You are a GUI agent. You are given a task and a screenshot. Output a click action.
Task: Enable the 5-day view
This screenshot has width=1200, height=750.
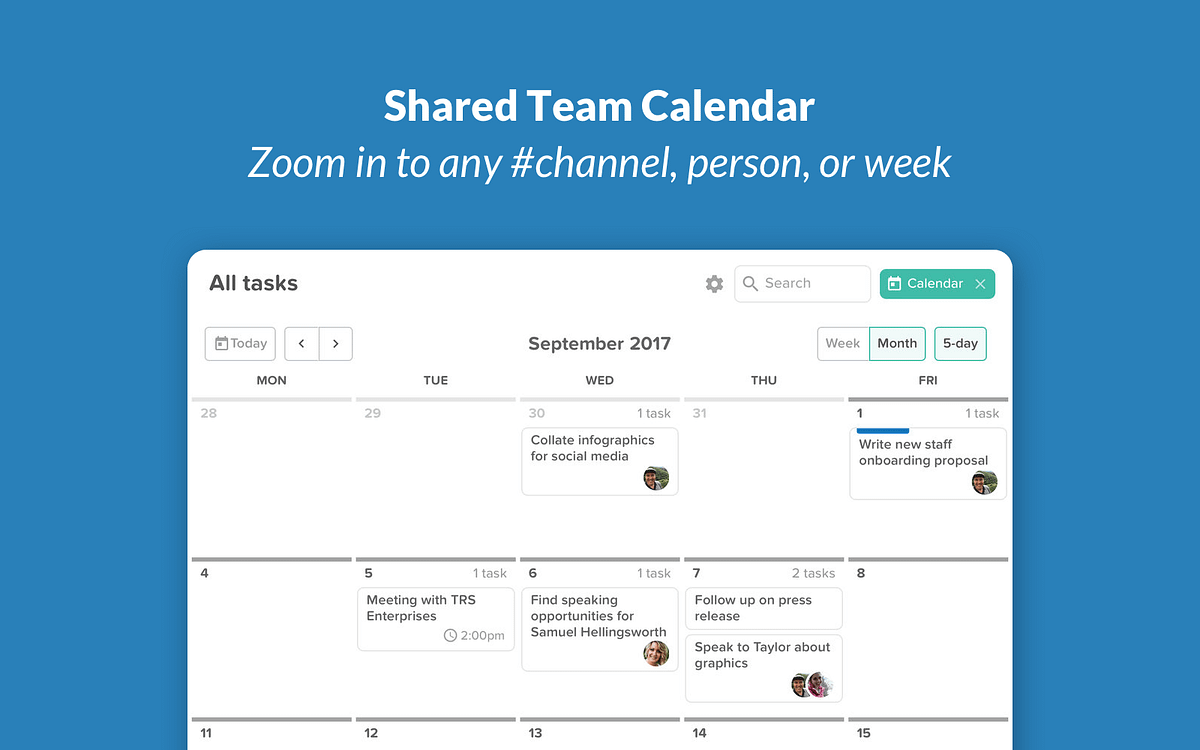[x=960, y=343]
